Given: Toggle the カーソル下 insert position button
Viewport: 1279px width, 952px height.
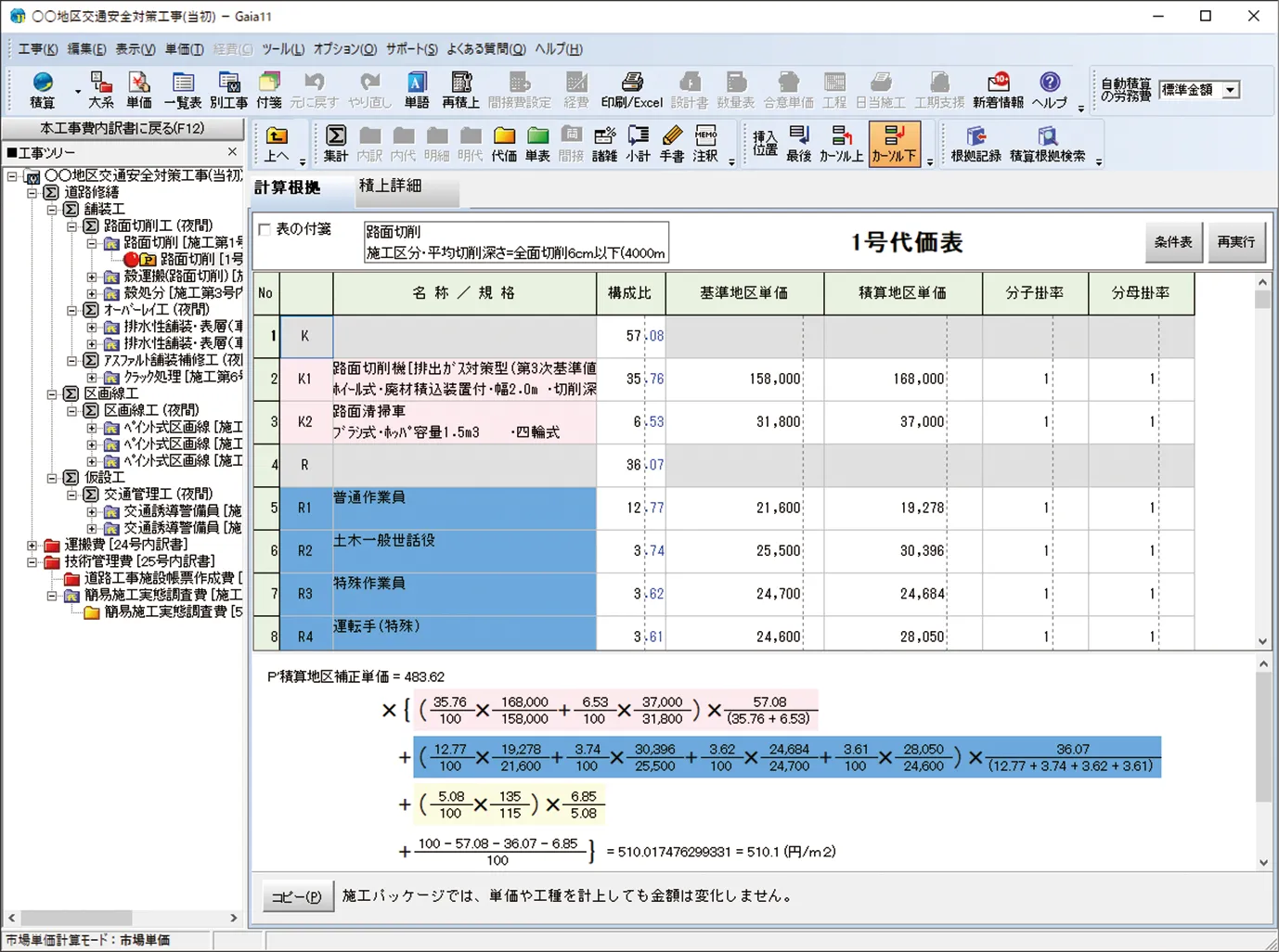Looking at the screenshot, I should click(894, 144).
